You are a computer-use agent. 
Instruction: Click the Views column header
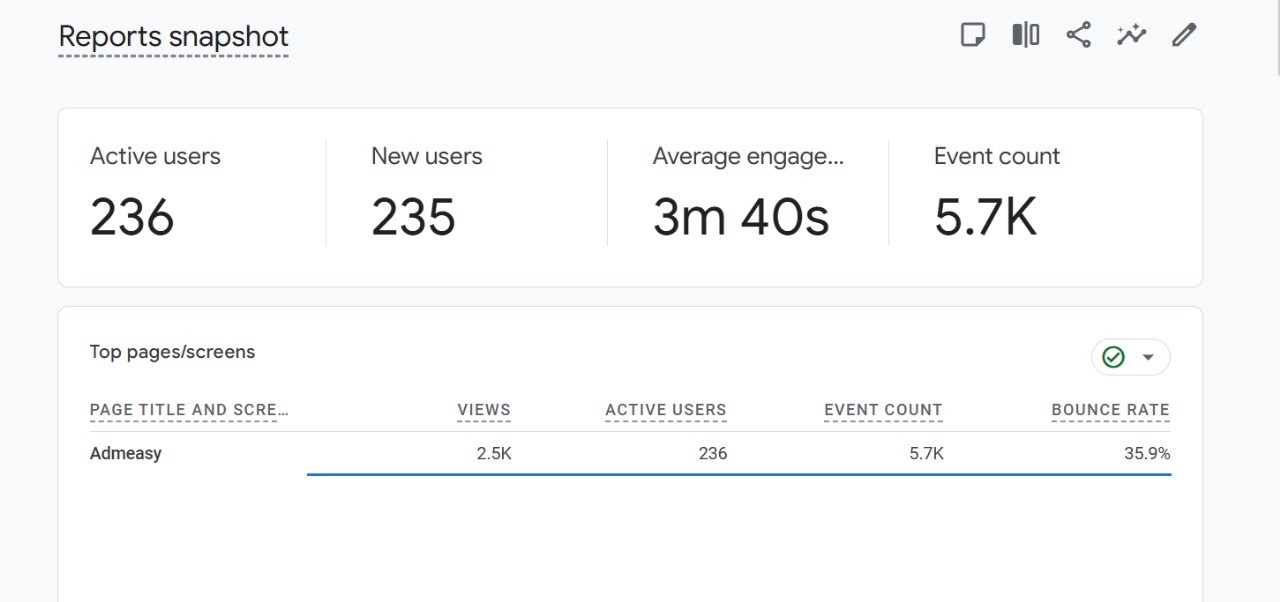(x=484, y=410)
